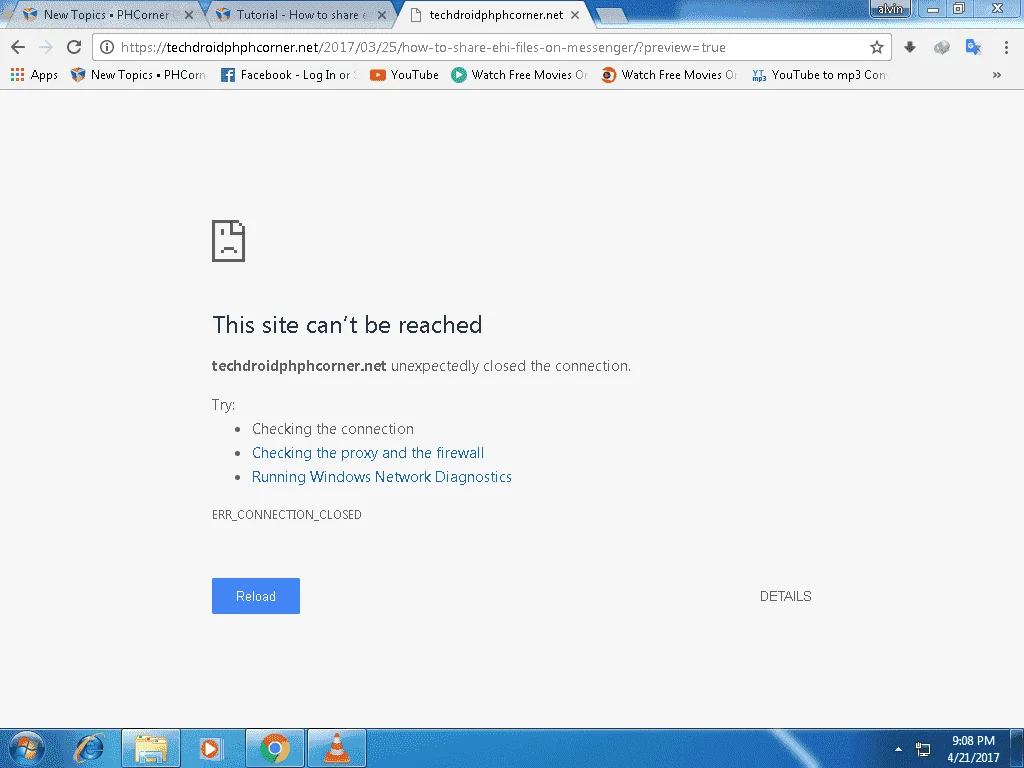Click the 'This site can't be reached' heading
The width and height of the screenshot is (1024, 768).
pyautogui.click(x=347, y=325)
